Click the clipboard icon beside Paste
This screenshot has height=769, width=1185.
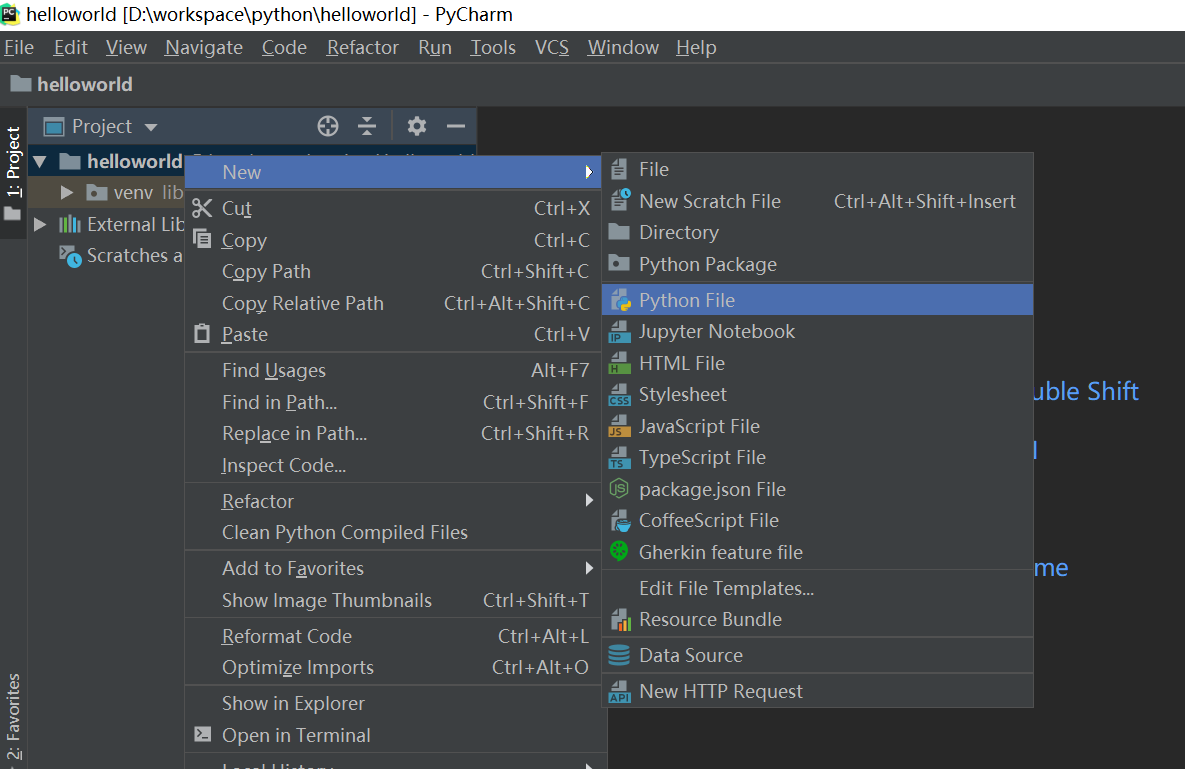[x=202, y=333]
